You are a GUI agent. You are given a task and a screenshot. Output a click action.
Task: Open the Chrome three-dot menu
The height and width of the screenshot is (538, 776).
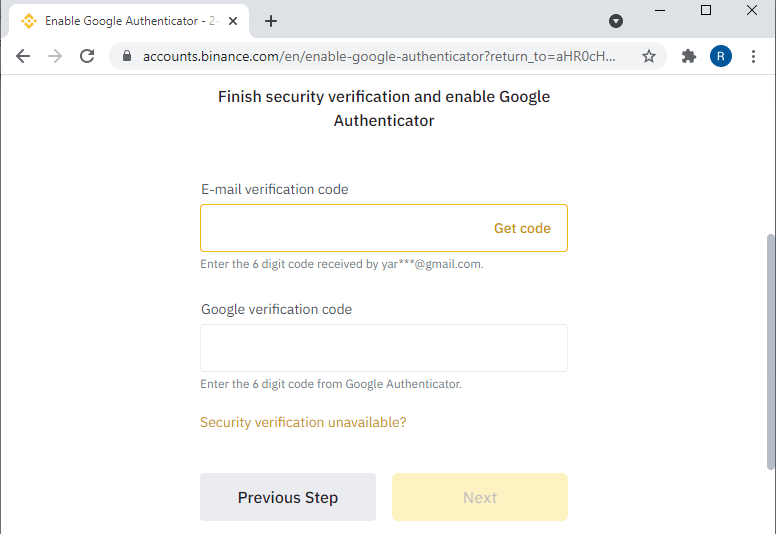[x=753, y=56]
